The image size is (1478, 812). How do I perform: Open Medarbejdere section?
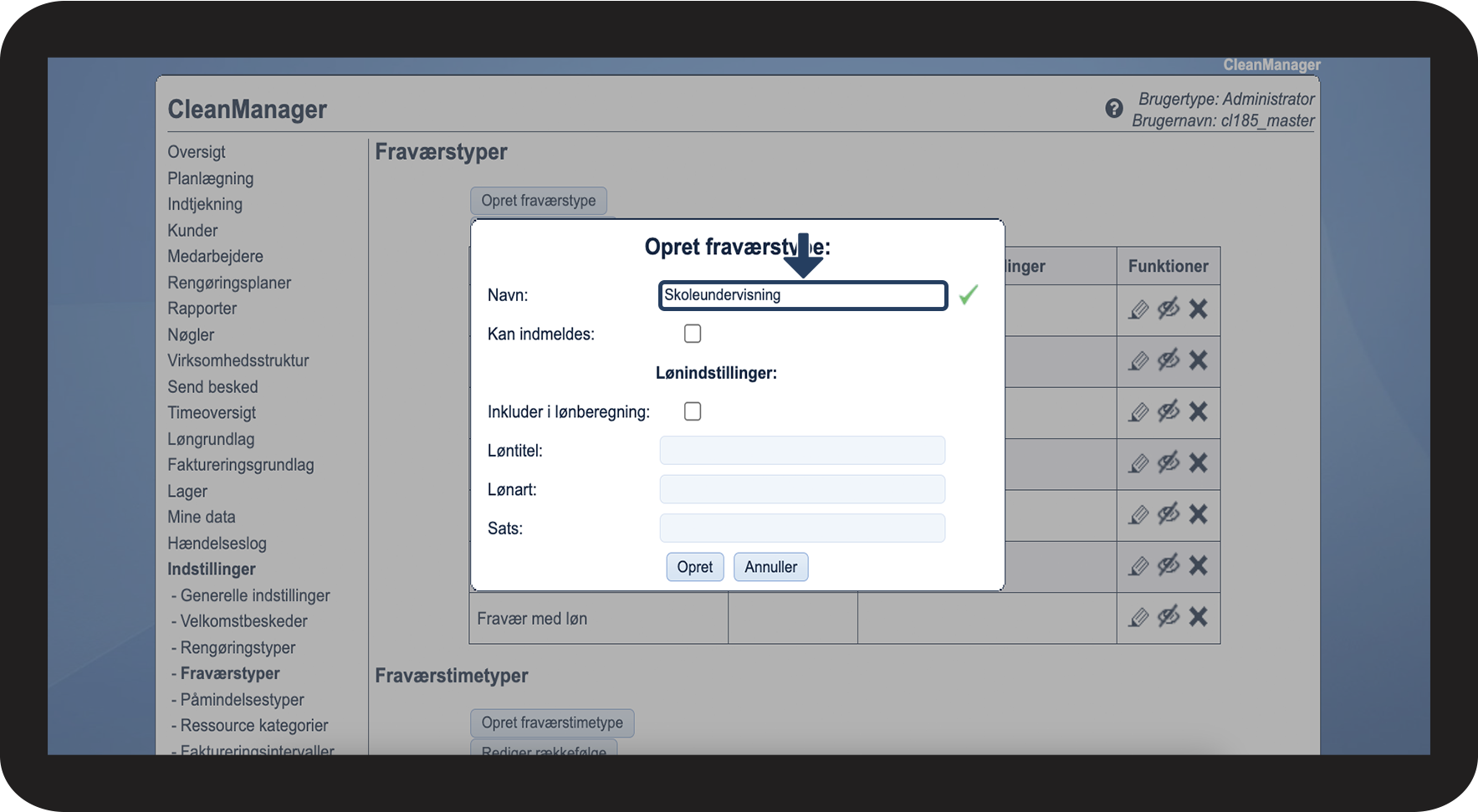coord(215,256)
